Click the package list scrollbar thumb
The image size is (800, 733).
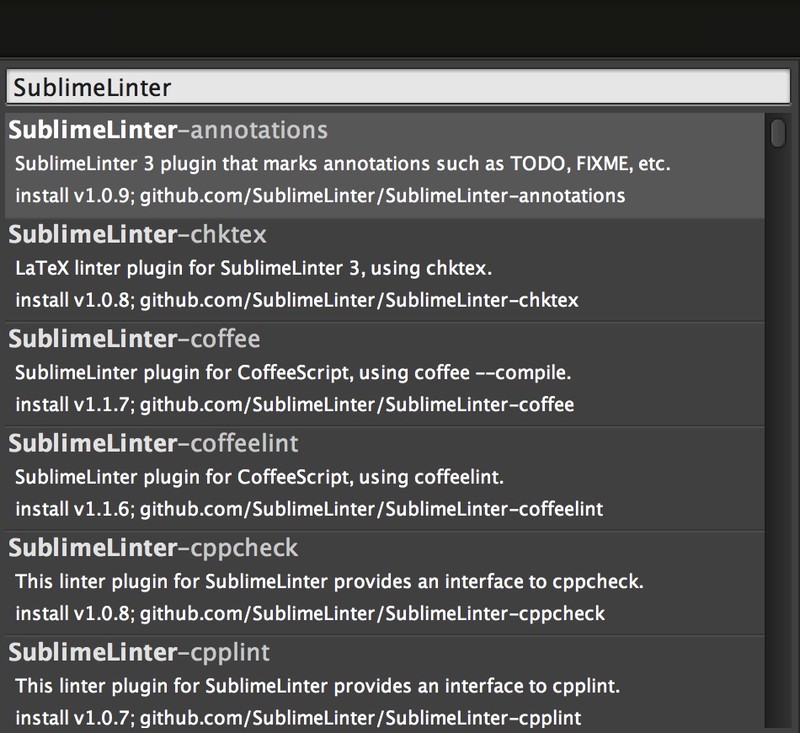778,133
